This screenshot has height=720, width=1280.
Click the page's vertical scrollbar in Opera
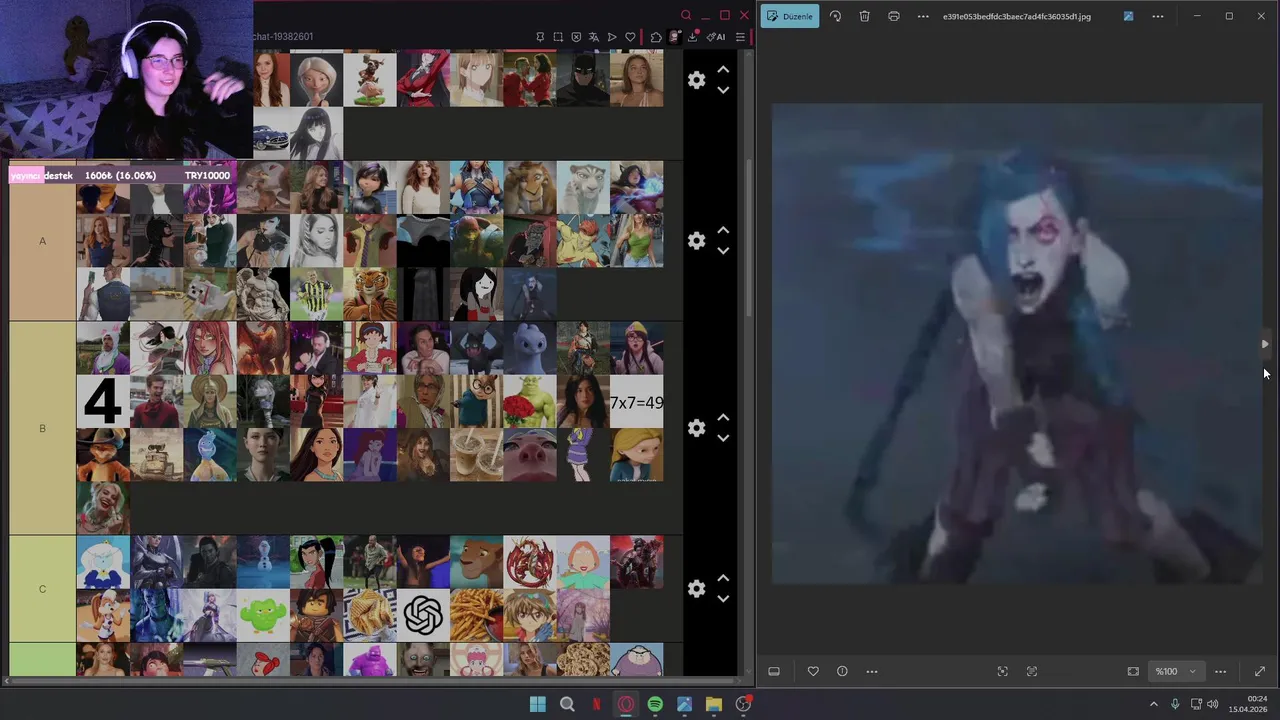click(x=748, y=240)
